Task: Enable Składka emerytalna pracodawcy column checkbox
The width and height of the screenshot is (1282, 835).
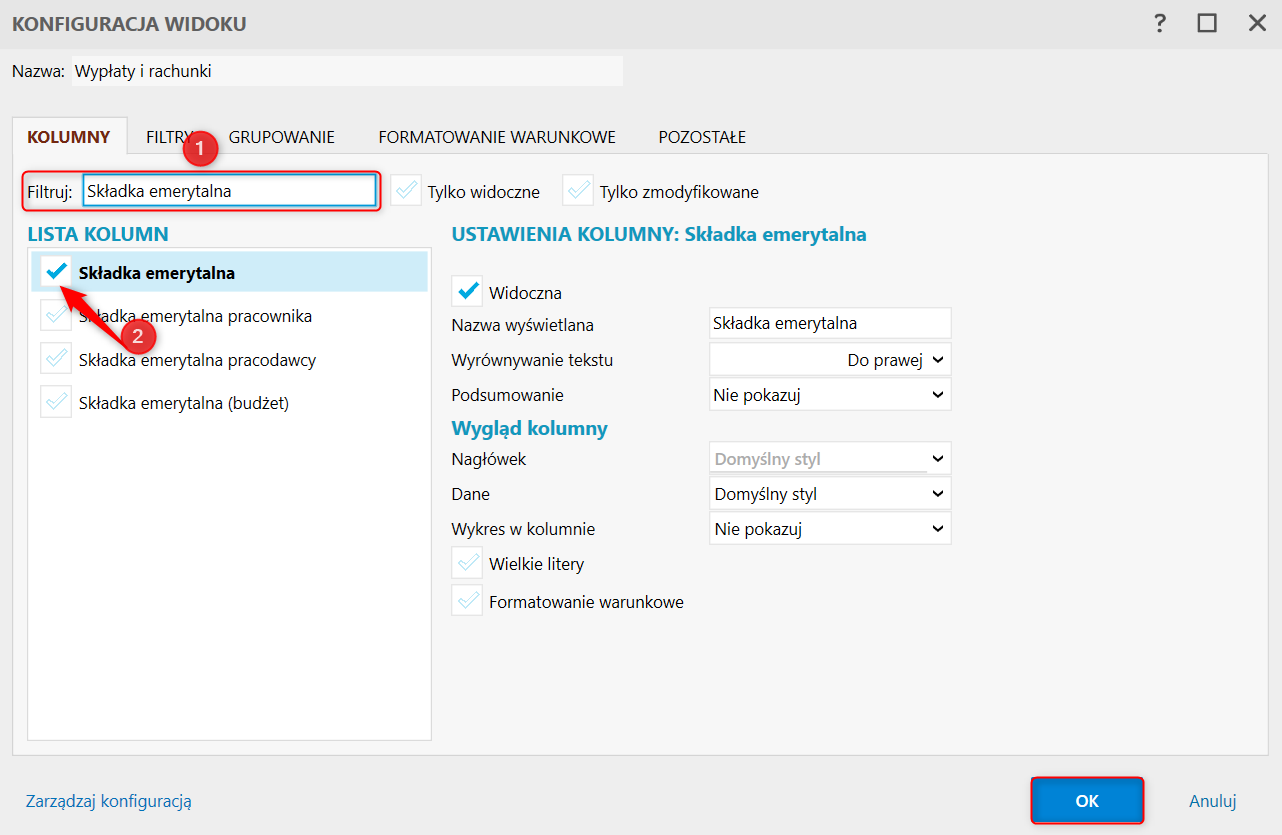Action: [56, 359]
